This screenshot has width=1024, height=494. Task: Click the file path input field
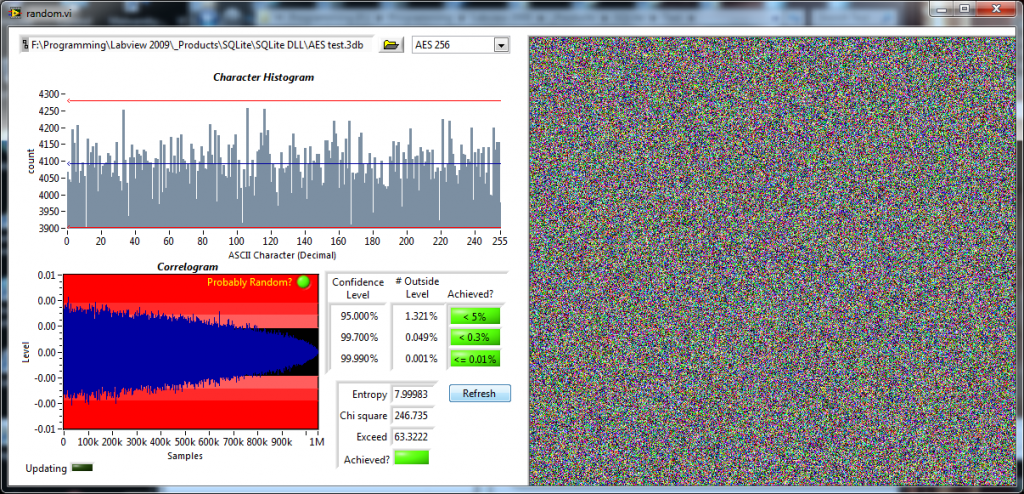coord(195,45)
